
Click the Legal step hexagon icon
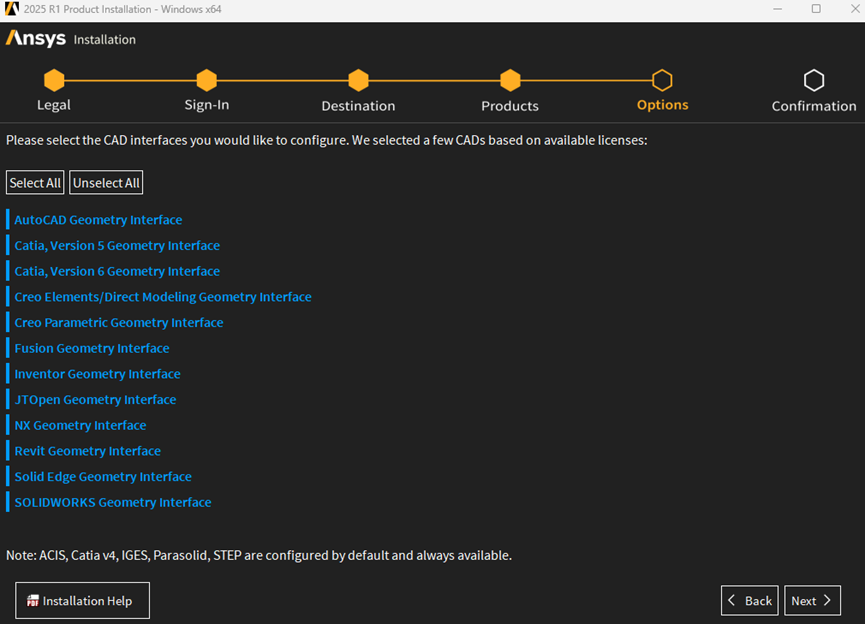pos(54,81)
